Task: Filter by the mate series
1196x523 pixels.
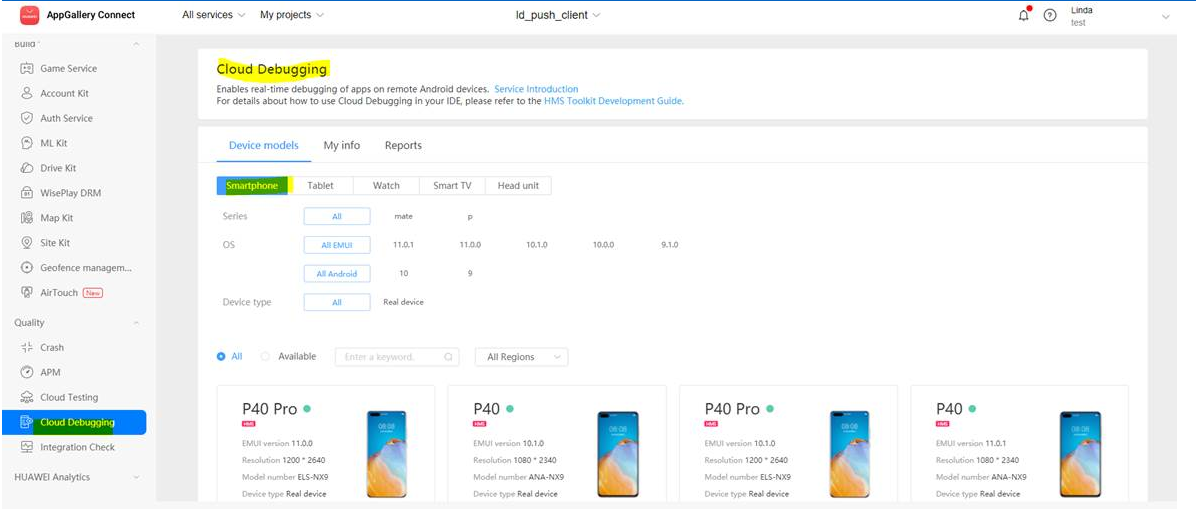Action: click(403, 217)
